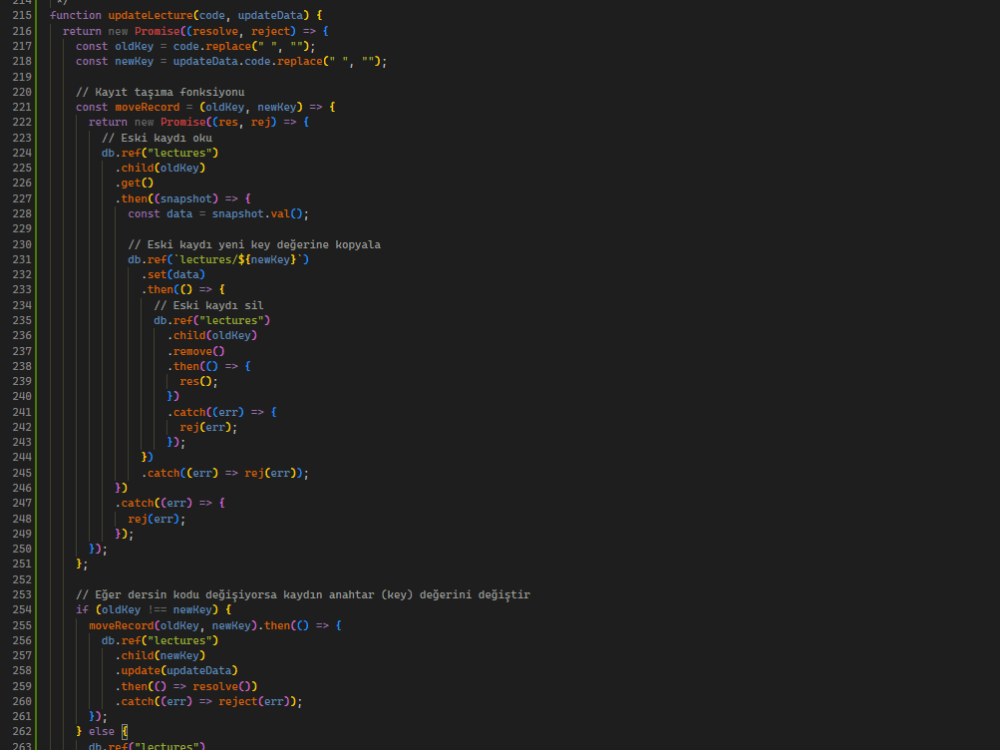This screenshot has width=1000, height=750.
Task: Click .child(oldKey) on line 236
Action: tap(212, 335)
